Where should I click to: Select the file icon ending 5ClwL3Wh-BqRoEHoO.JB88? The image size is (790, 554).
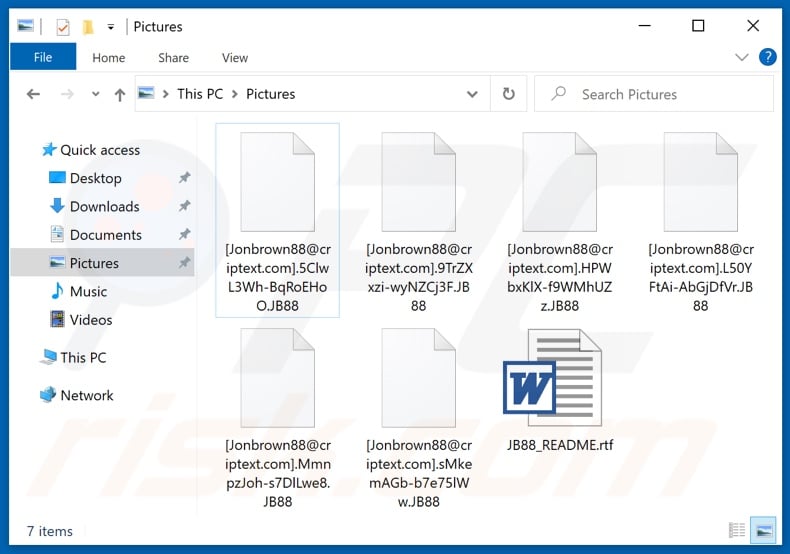point(278,182)
